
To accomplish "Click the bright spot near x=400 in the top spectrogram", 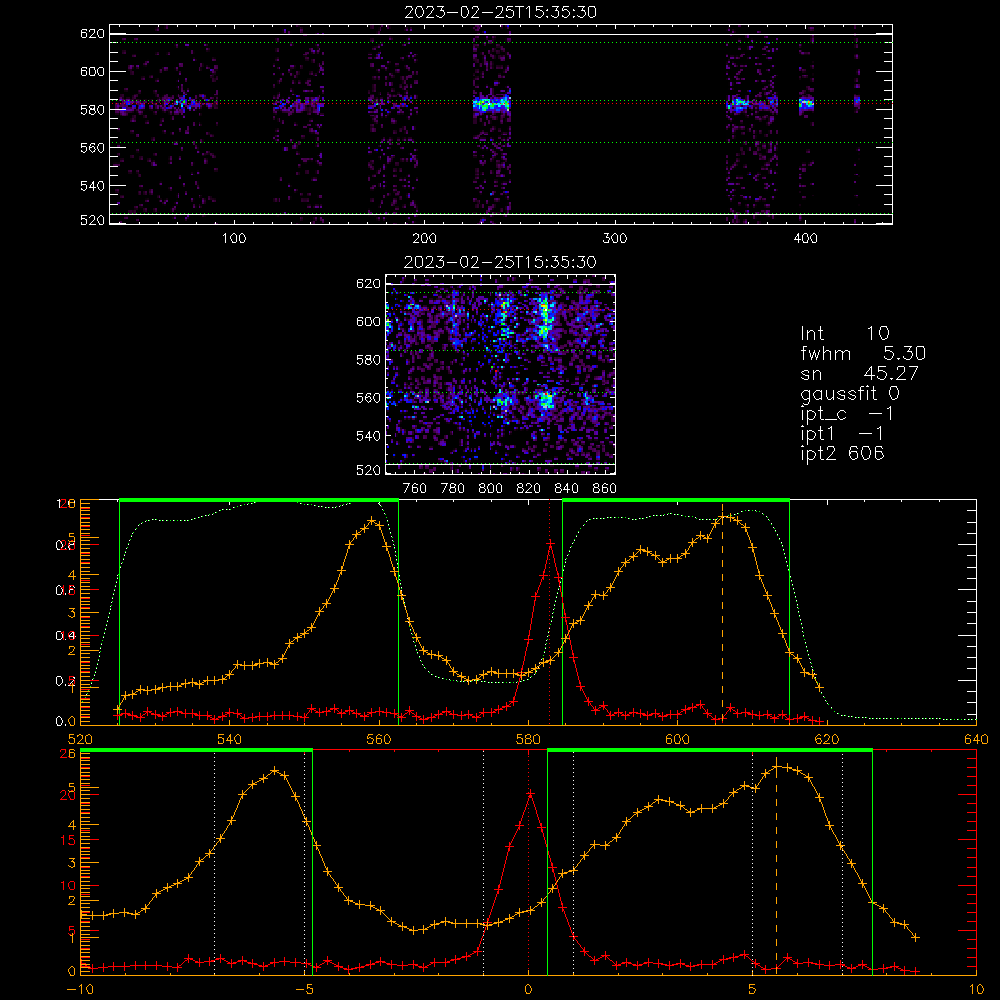I will tap(807, 103).
